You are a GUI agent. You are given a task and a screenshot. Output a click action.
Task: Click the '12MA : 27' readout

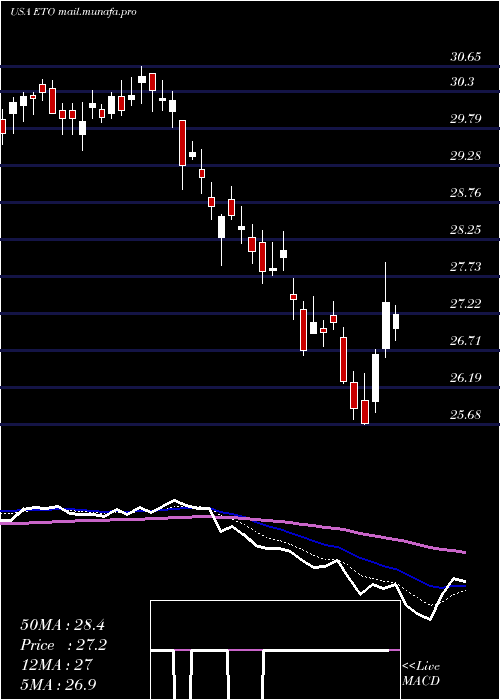56,665
